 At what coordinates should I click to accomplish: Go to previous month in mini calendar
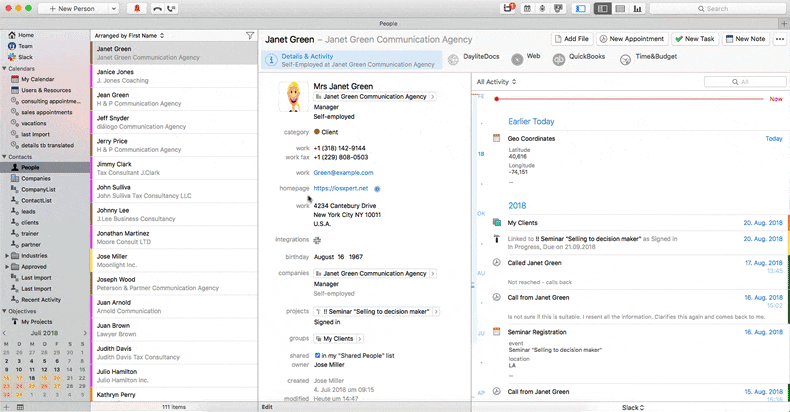coord(4,333)
